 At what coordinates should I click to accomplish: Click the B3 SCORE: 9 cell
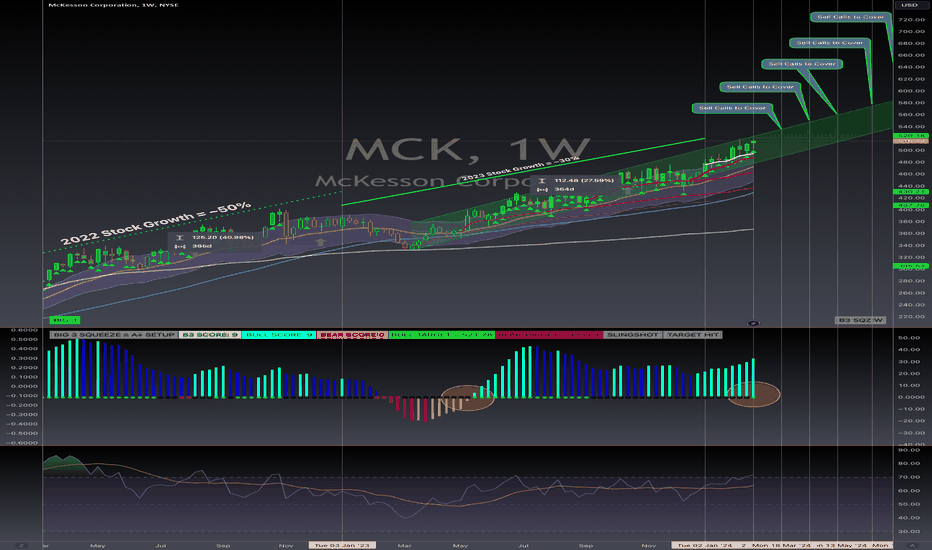point(209,335)
